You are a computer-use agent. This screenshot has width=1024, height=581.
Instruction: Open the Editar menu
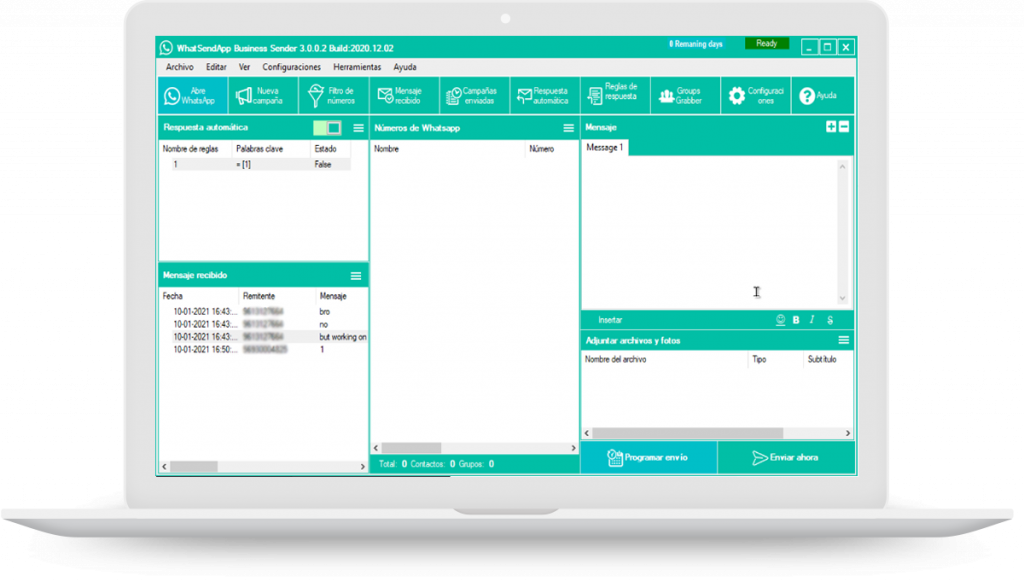[x=216, y=67]
